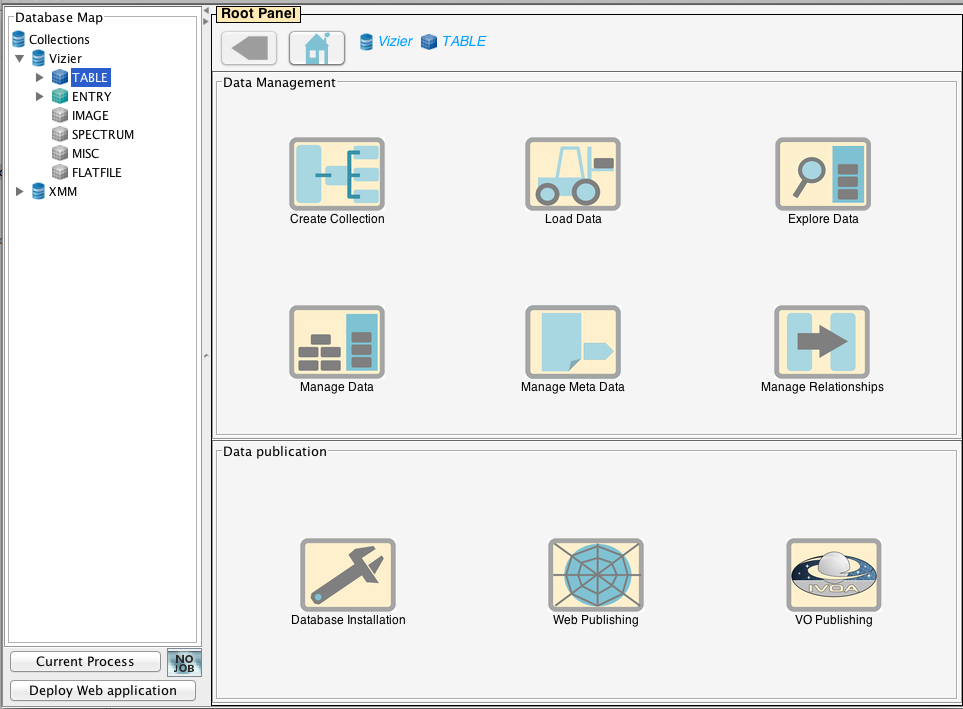The image size is (963, 709).
Task: Select the XMM tree item
Action: coord(55,191)
